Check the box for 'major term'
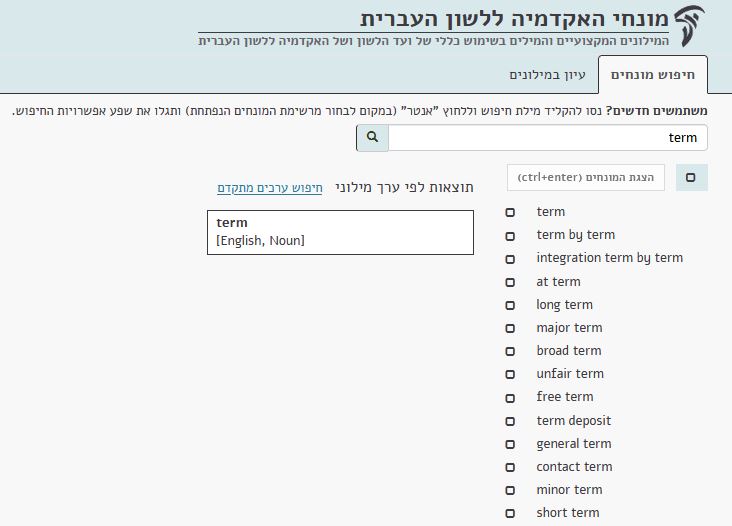The width and height of the screenshot is (732, 526). 510,329
